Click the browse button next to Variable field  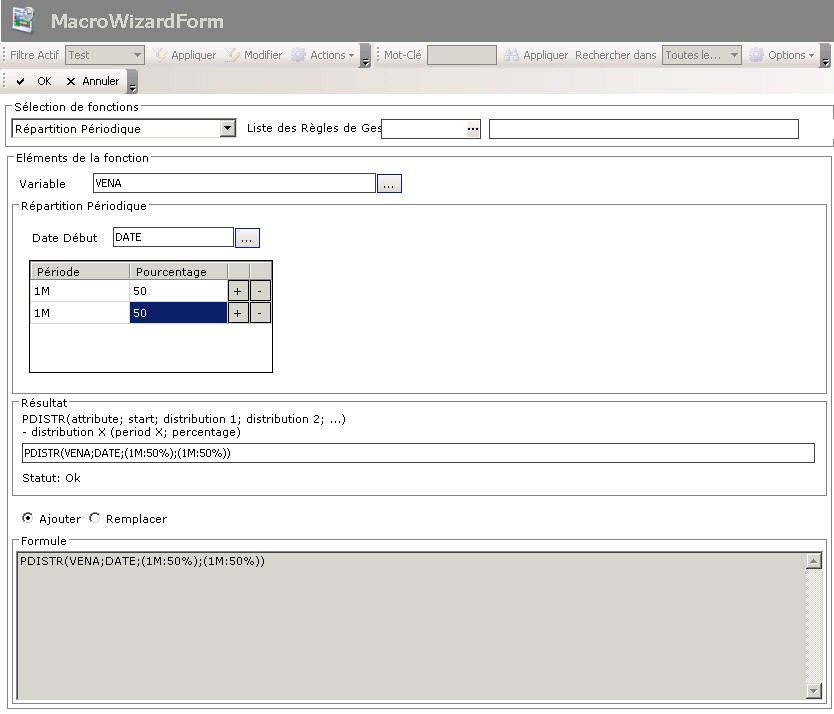pos(389,184)
